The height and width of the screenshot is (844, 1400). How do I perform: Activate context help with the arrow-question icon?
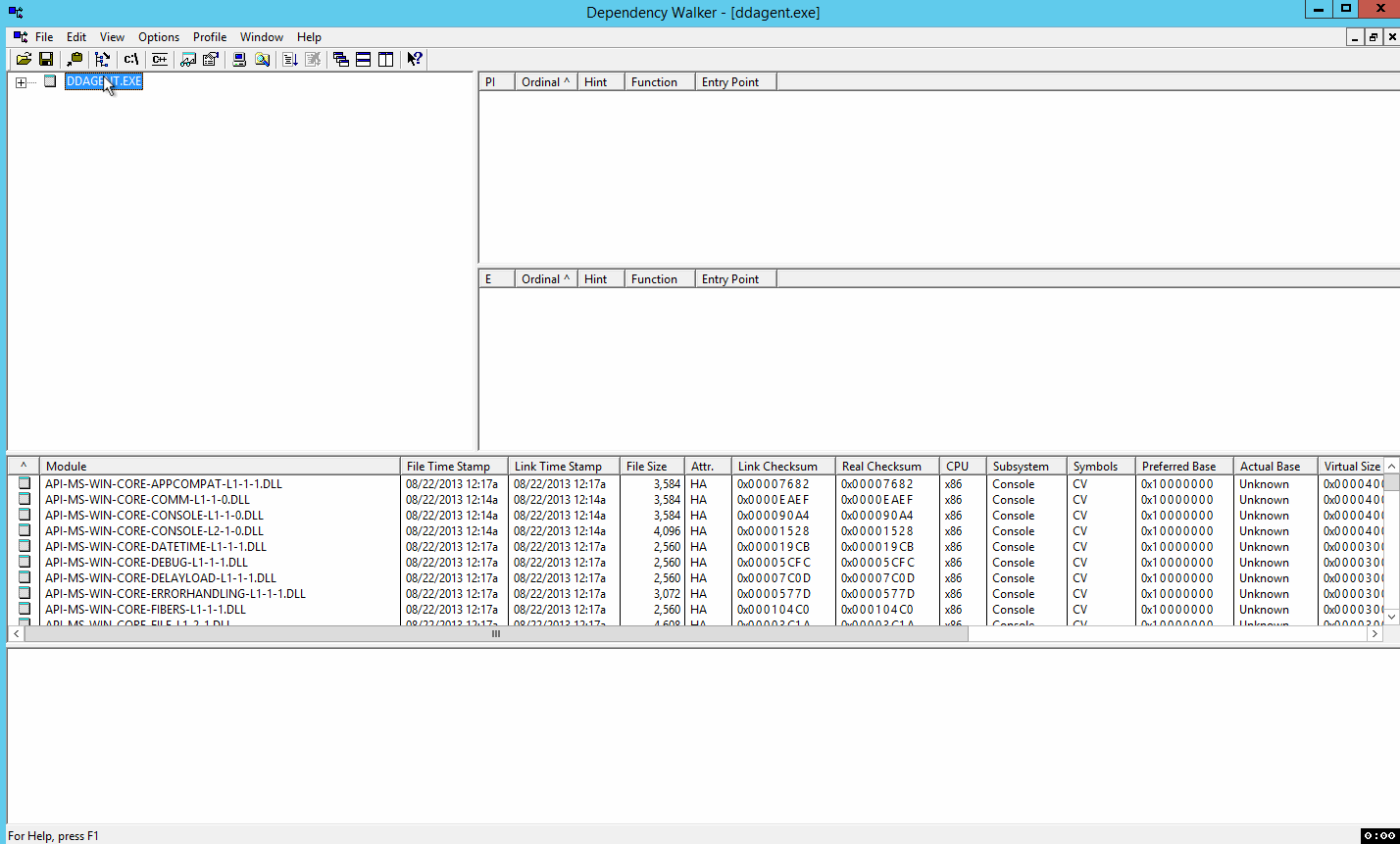point(414,59)
